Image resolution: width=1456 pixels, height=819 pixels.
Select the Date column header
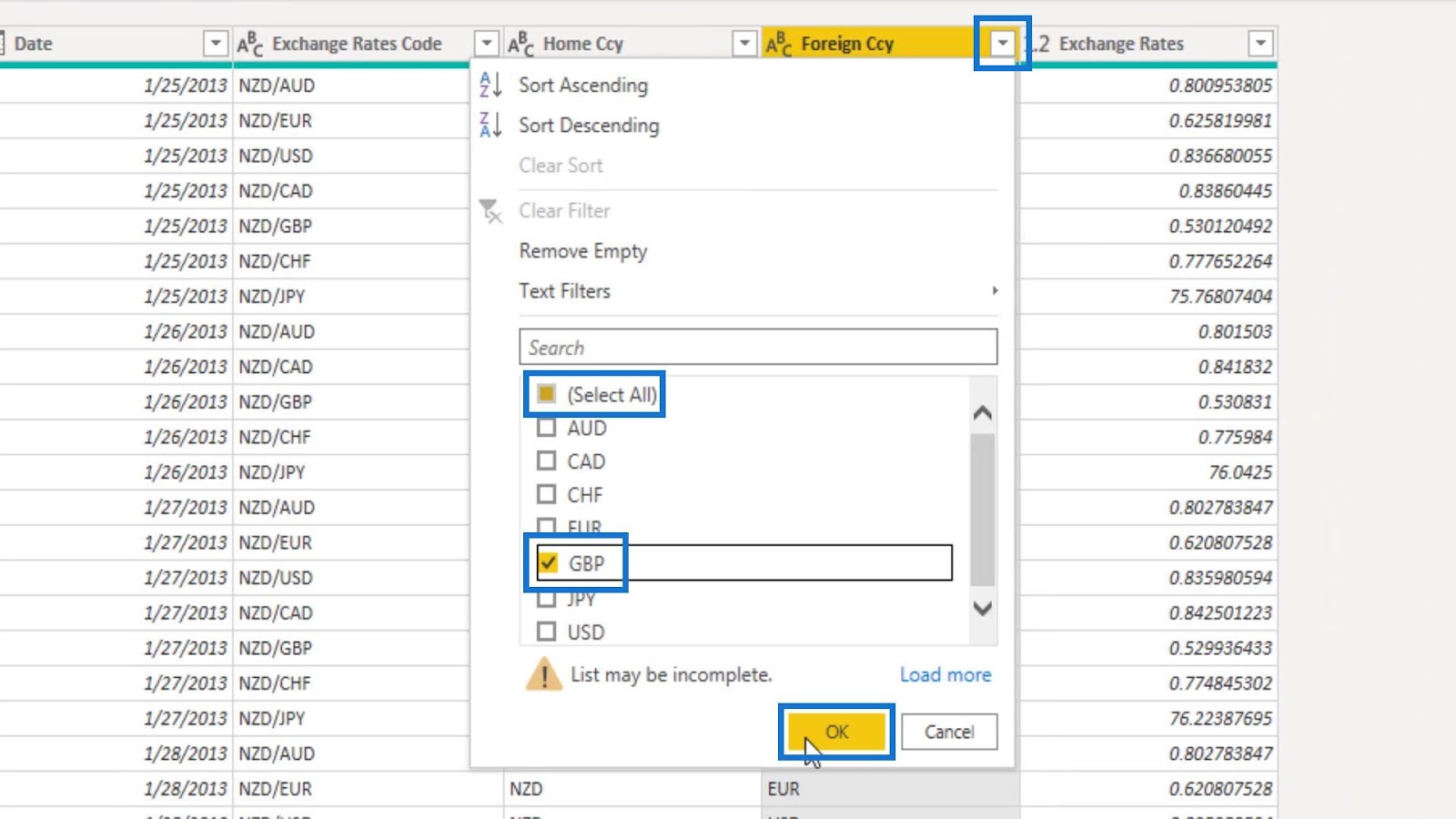(116, 44)
